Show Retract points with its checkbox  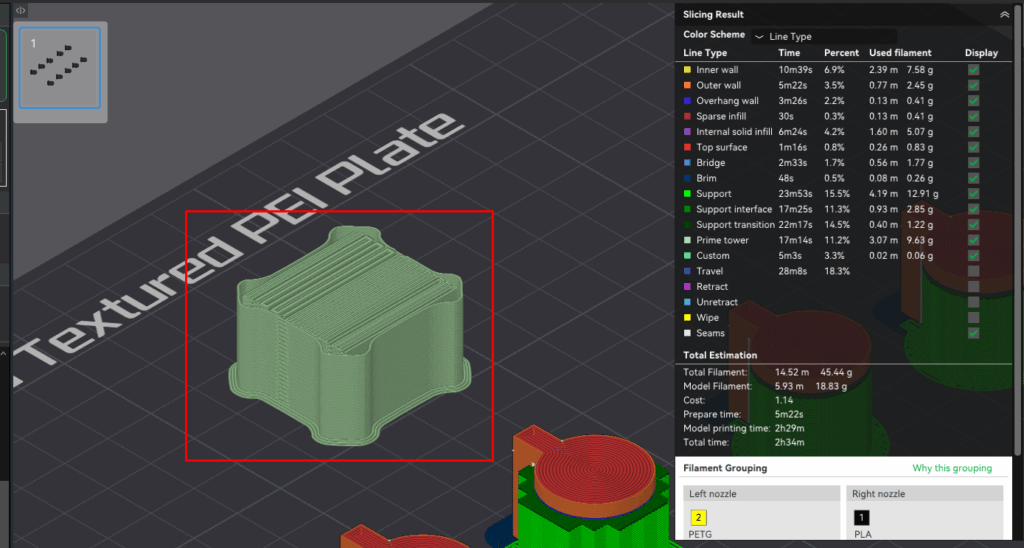coord(973,287)
